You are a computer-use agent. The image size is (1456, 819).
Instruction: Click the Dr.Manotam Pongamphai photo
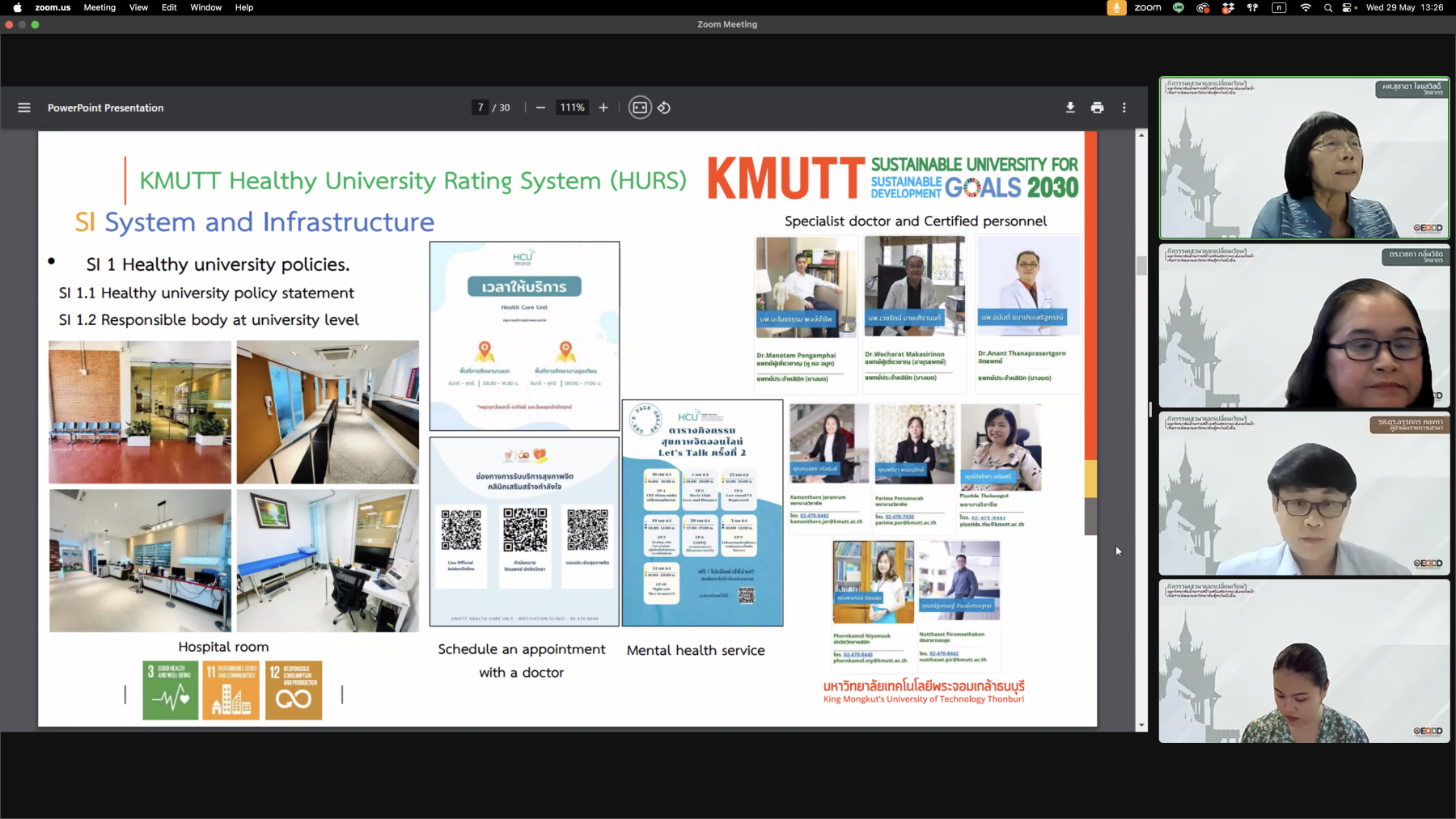point(806,287)
